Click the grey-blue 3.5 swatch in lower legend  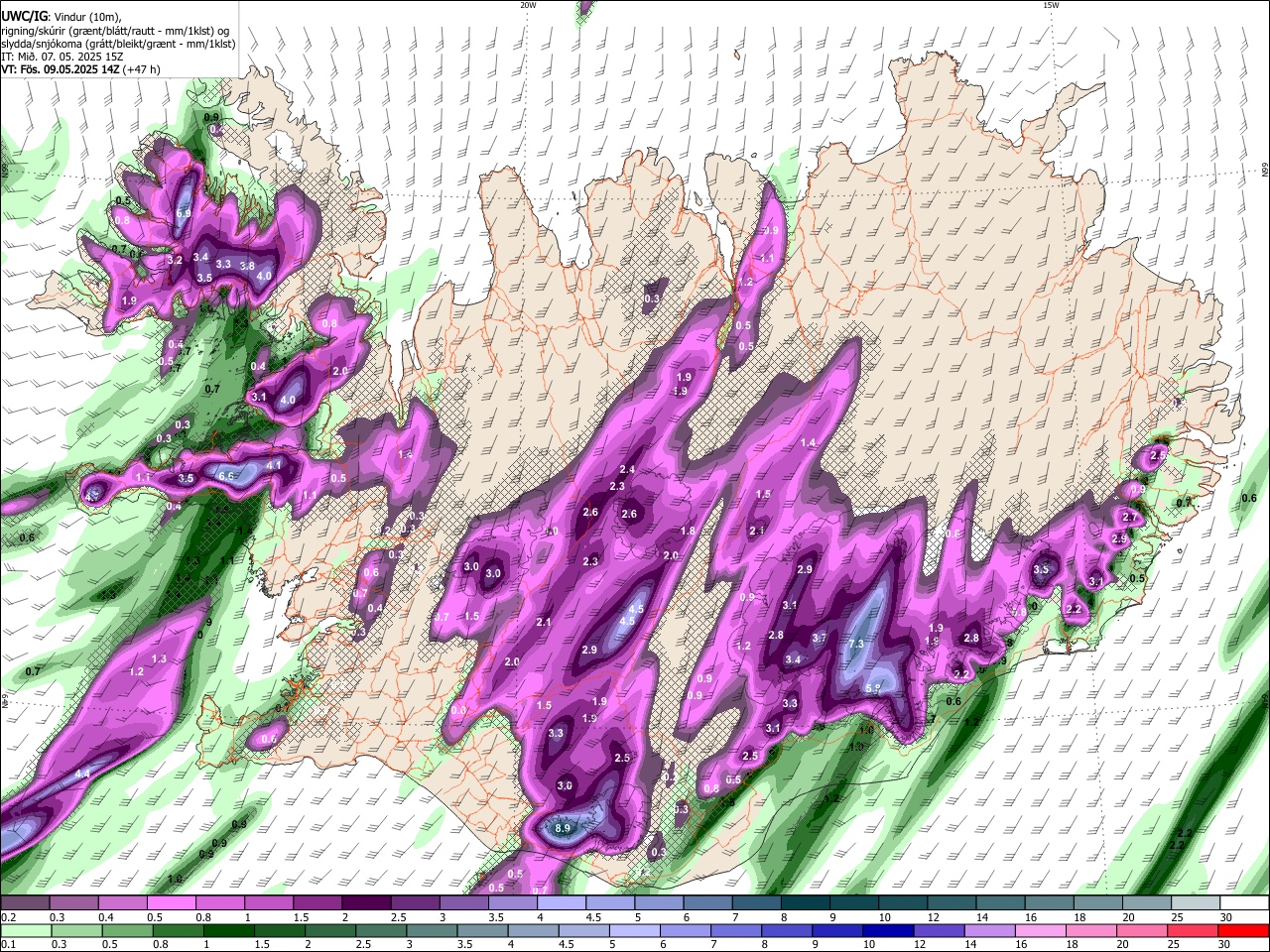tap(483, 930)
